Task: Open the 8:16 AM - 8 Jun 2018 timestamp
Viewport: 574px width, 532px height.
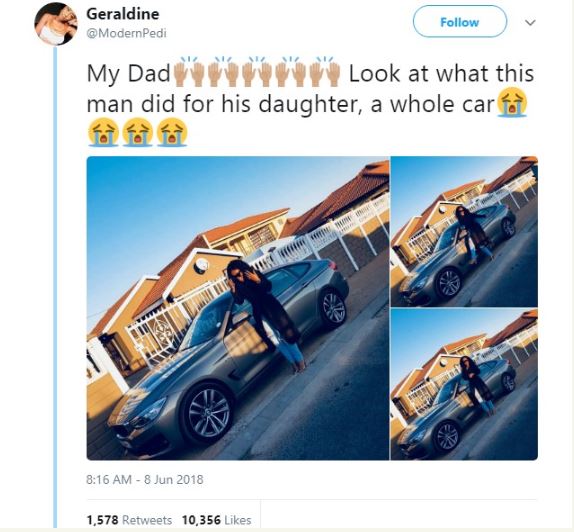Action: (145, 480)
